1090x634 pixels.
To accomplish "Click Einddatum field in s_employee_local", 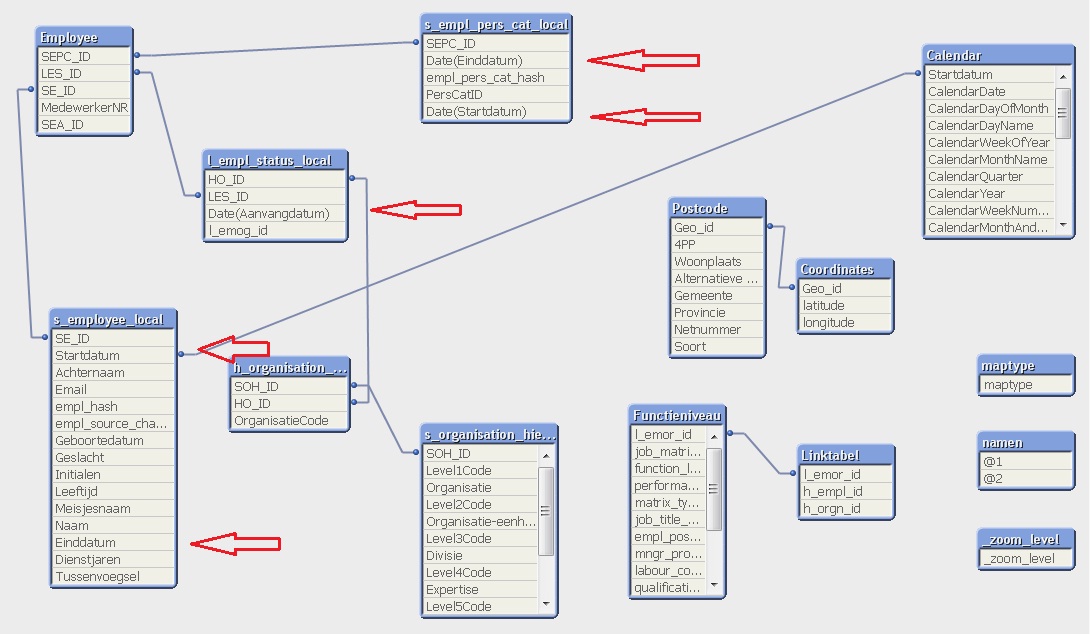I will tap(113, 542).
